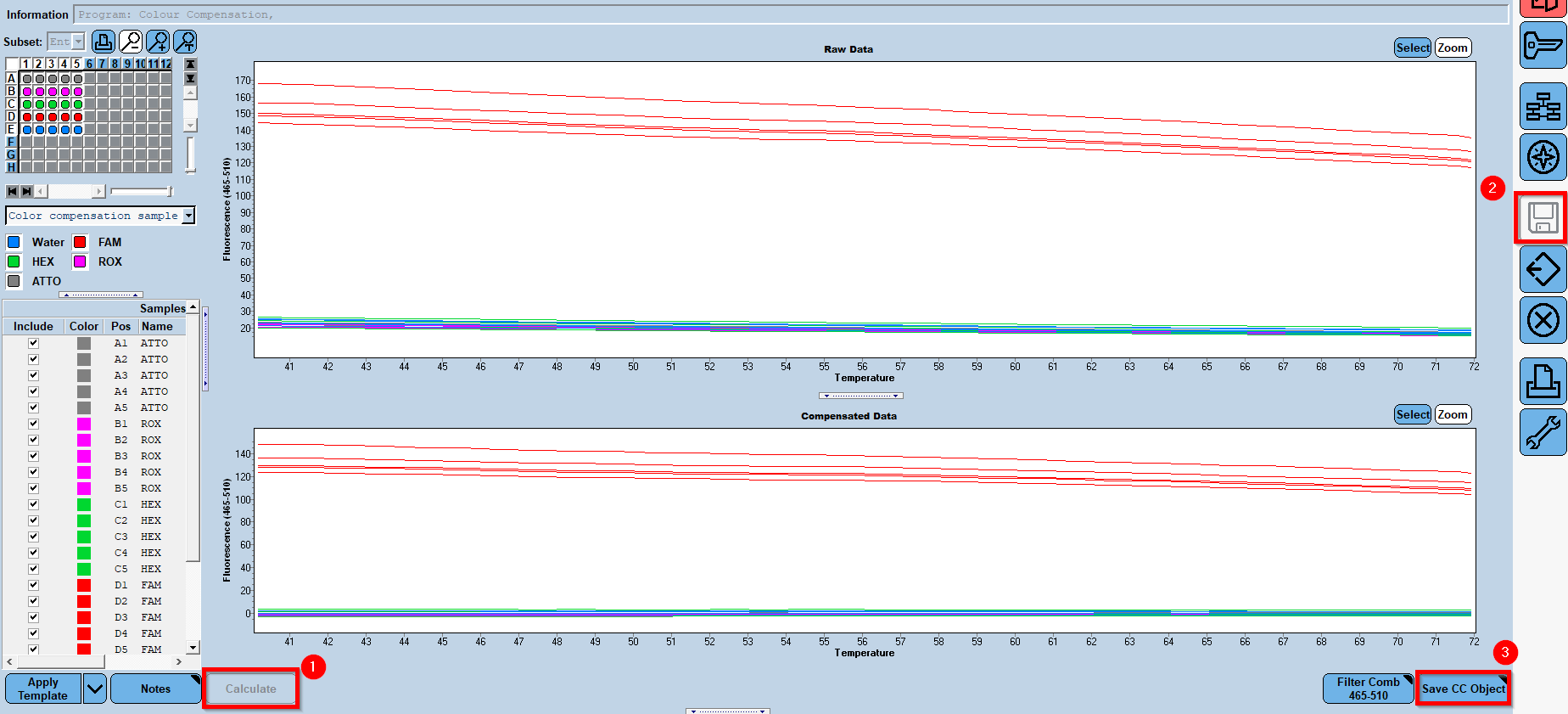The image size is (1568, 714).
Task: Click Save CC Object button
Action: click(x=1464, y=689)
